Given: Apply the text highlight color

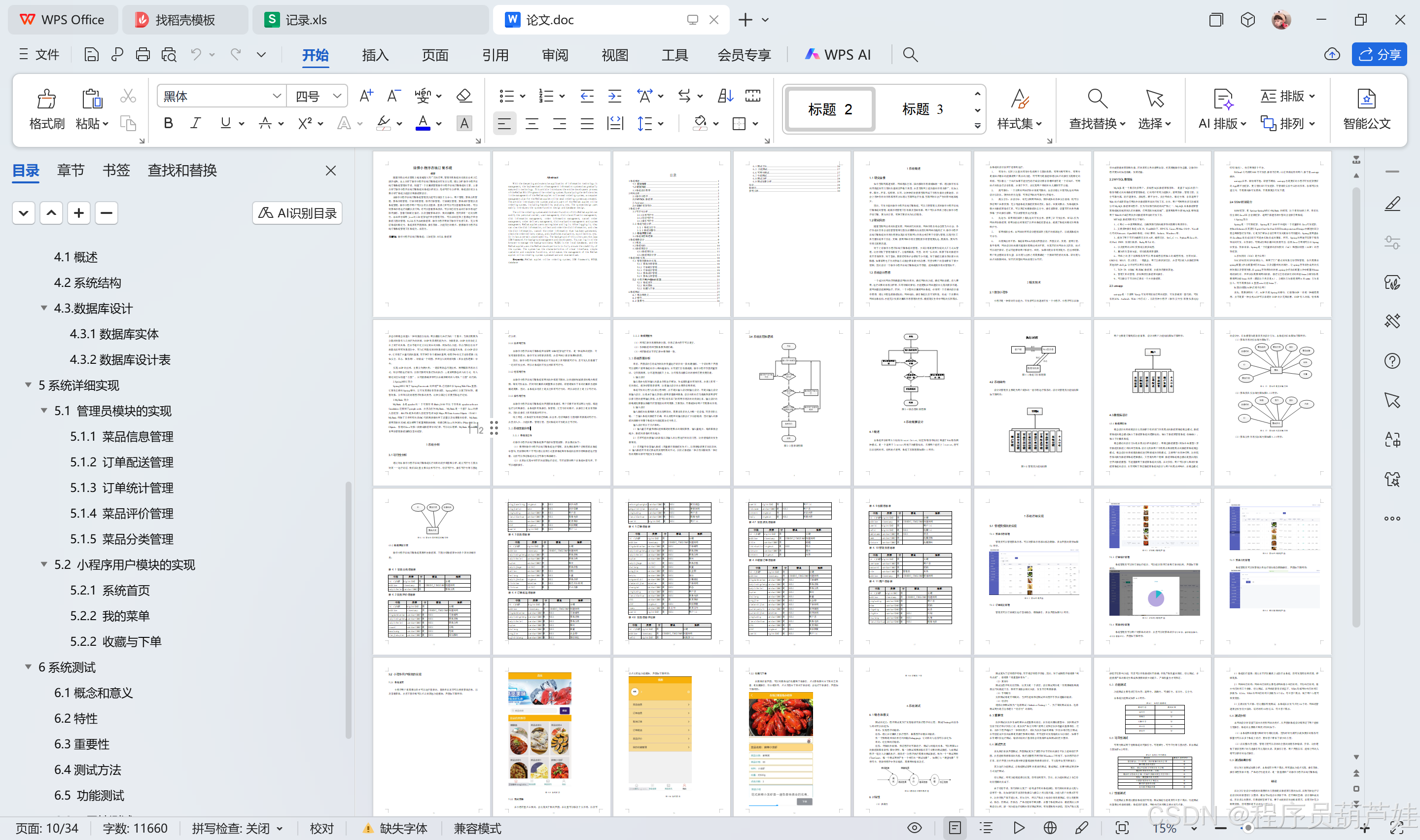Looking at the screenshot, I should click(384, 123).
